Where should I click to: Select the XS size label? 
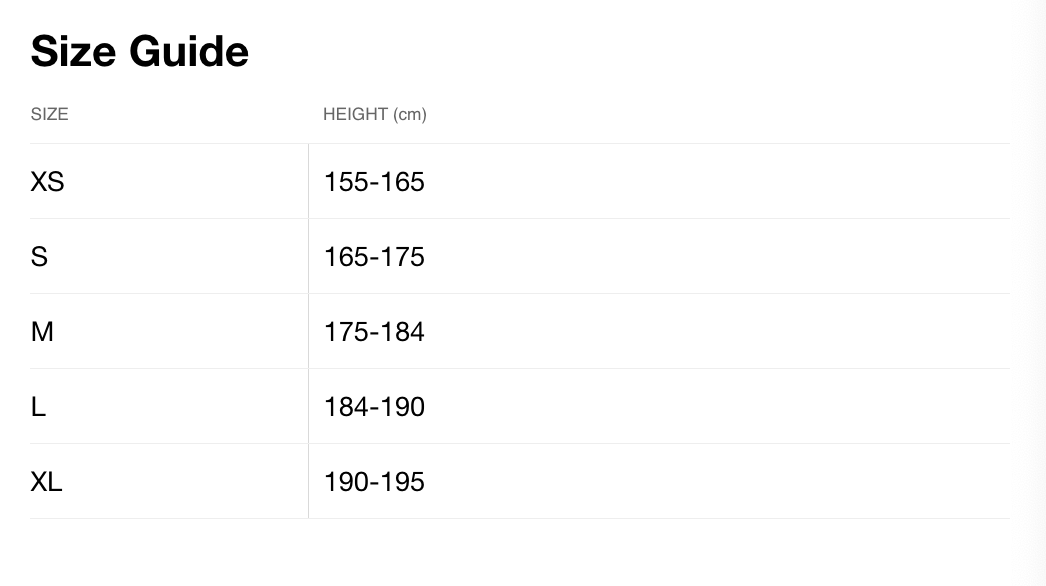[x=47, y=182]
